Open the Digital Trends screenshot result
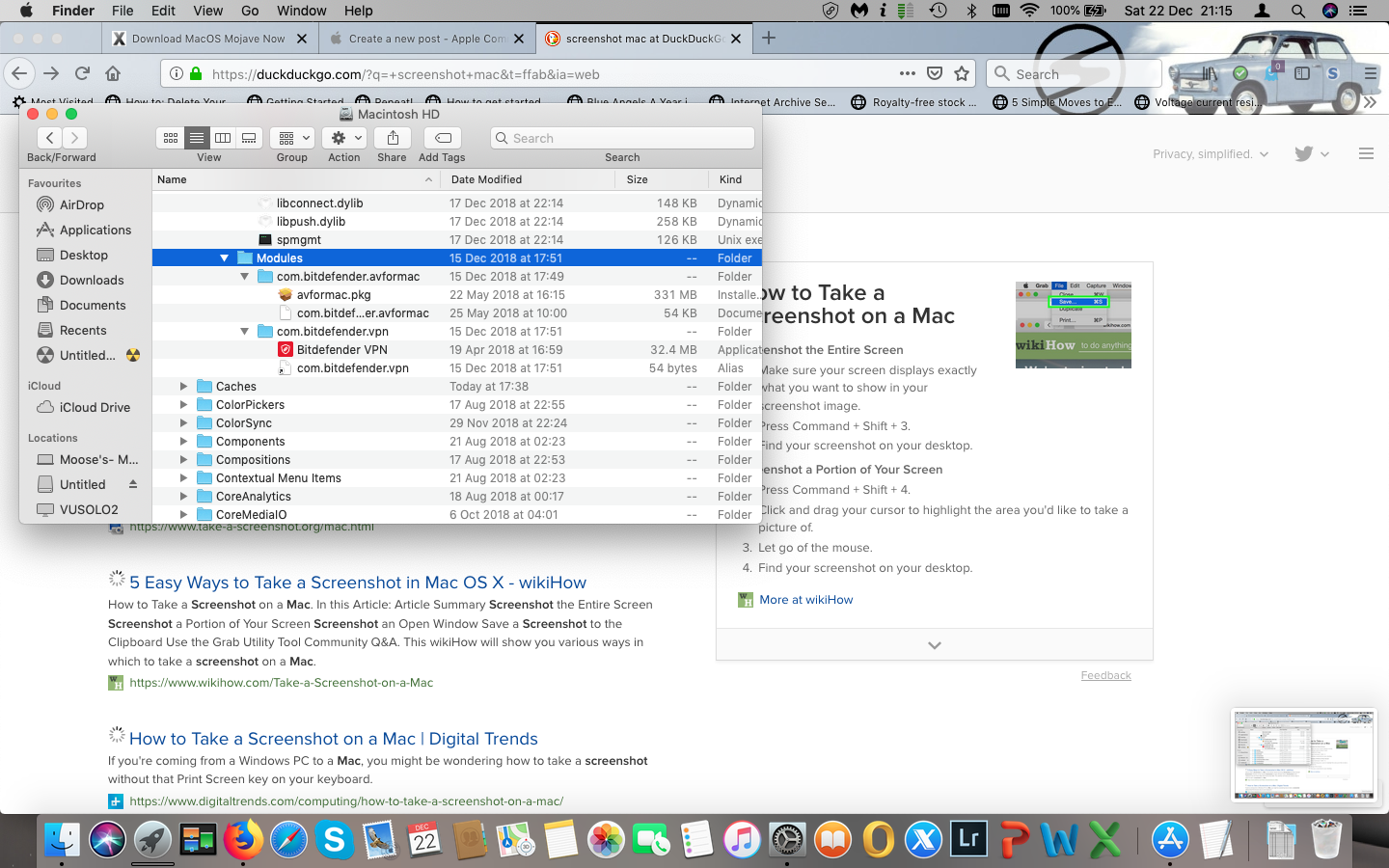This screenshot has height=868, width=1389. pos(334,739)
